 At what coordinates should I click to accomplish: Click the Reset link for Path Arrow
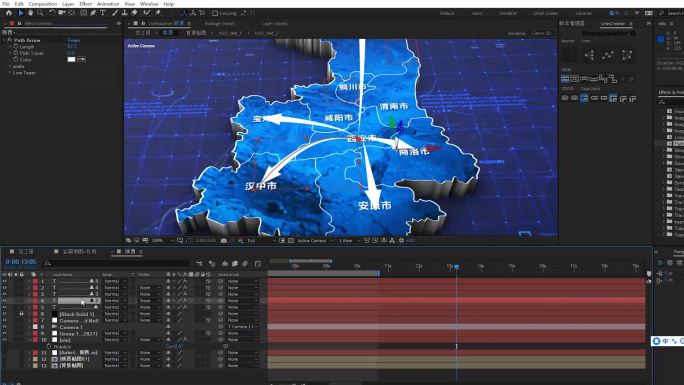pos(74,40)
